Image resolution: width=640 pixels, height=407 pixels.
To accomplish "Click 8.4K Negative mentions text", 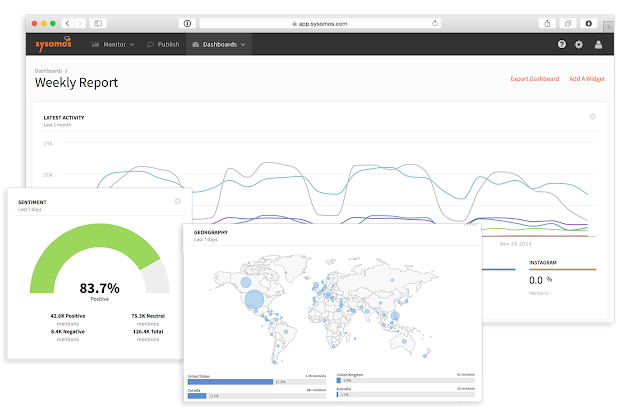I will pyautogui.click(x=68, y=335).
